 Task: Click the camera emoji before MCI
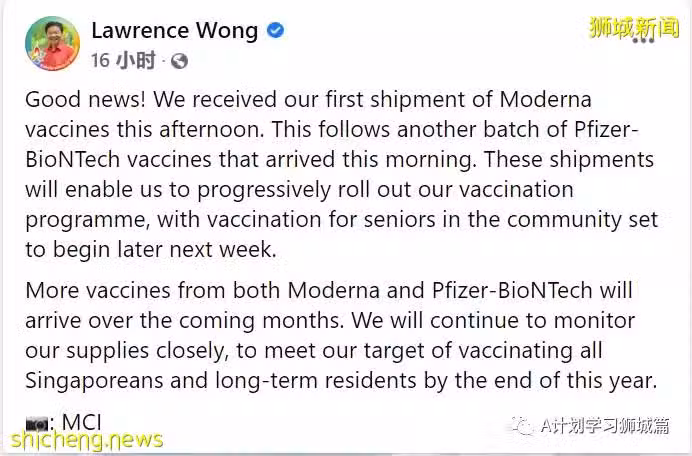tap(37, 424)
